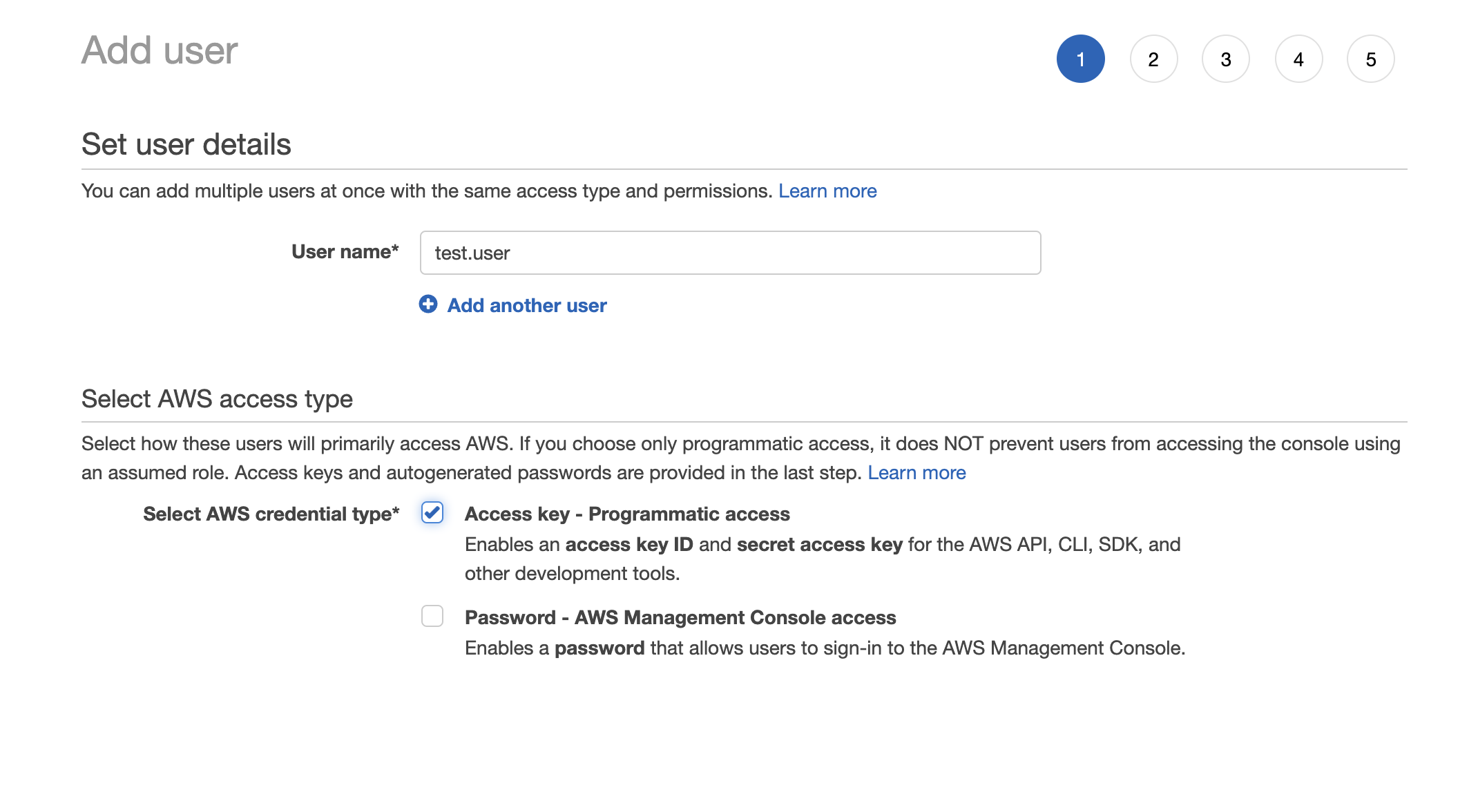Uncheck Access key Programmatic access checkbox
Image resolution: width=1478 pixels, height=812 pixels.
coord(432,512)
